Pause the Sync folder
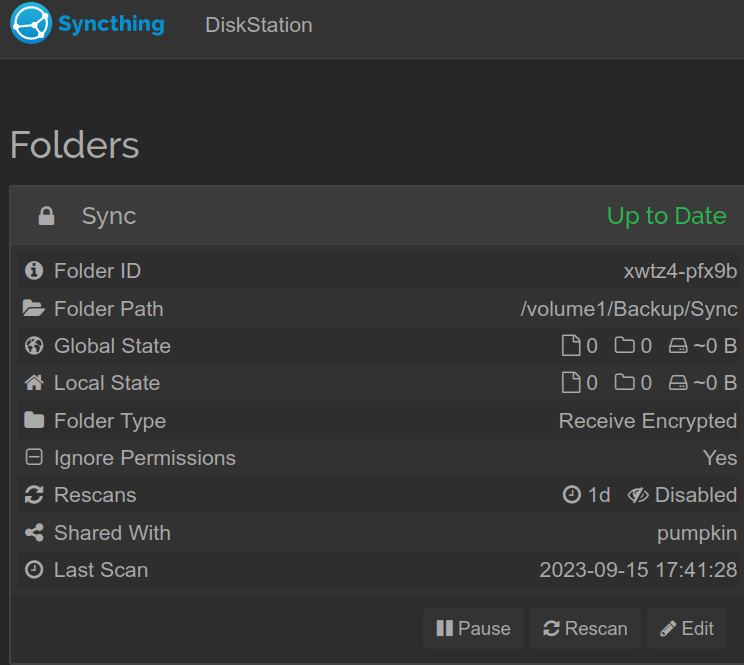The width and height of the screenshot is (744, 665). [x=473, y=628]
